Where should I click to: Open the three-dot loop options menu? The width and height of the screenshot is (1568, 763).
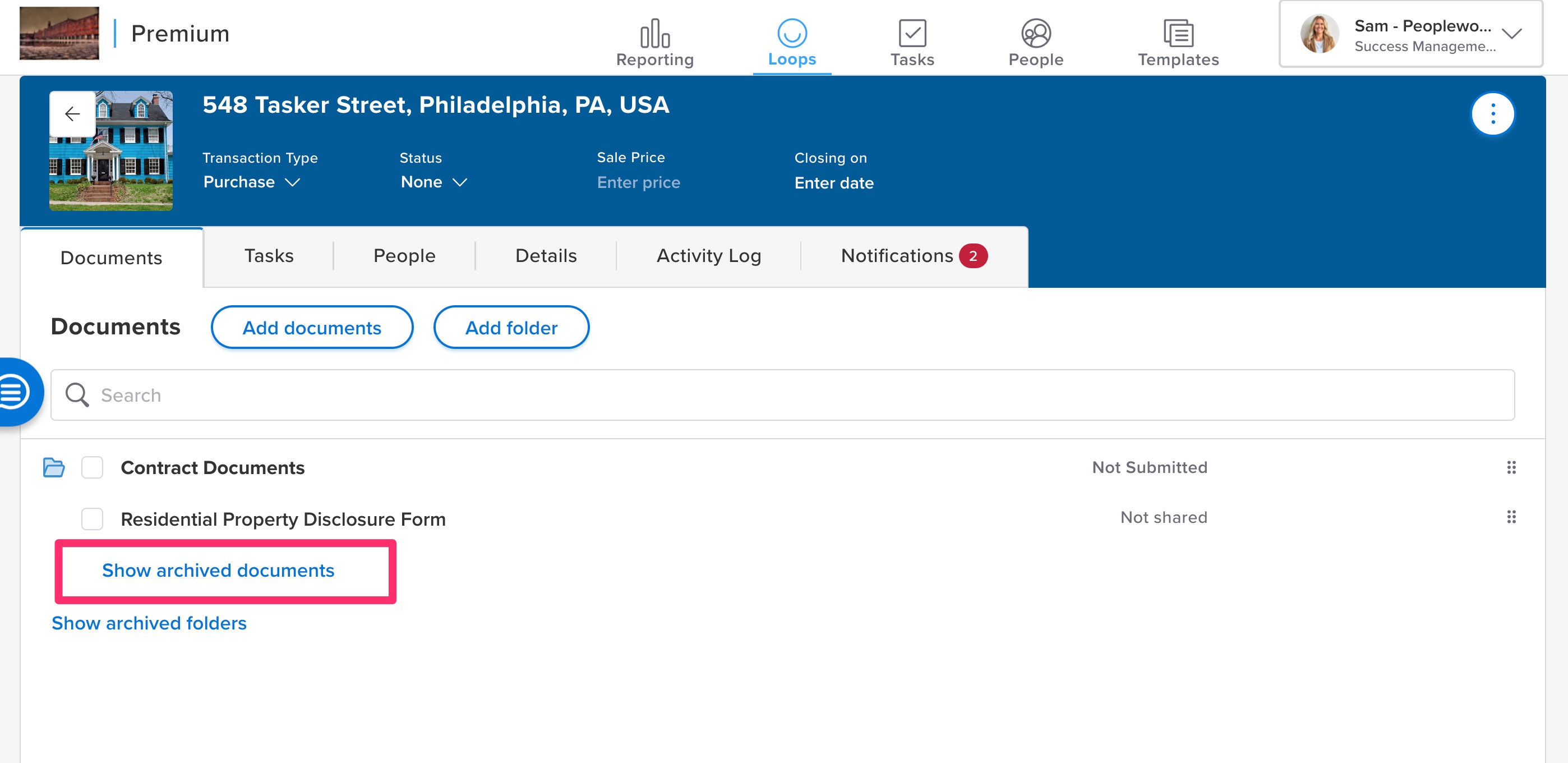point(1492,114)
